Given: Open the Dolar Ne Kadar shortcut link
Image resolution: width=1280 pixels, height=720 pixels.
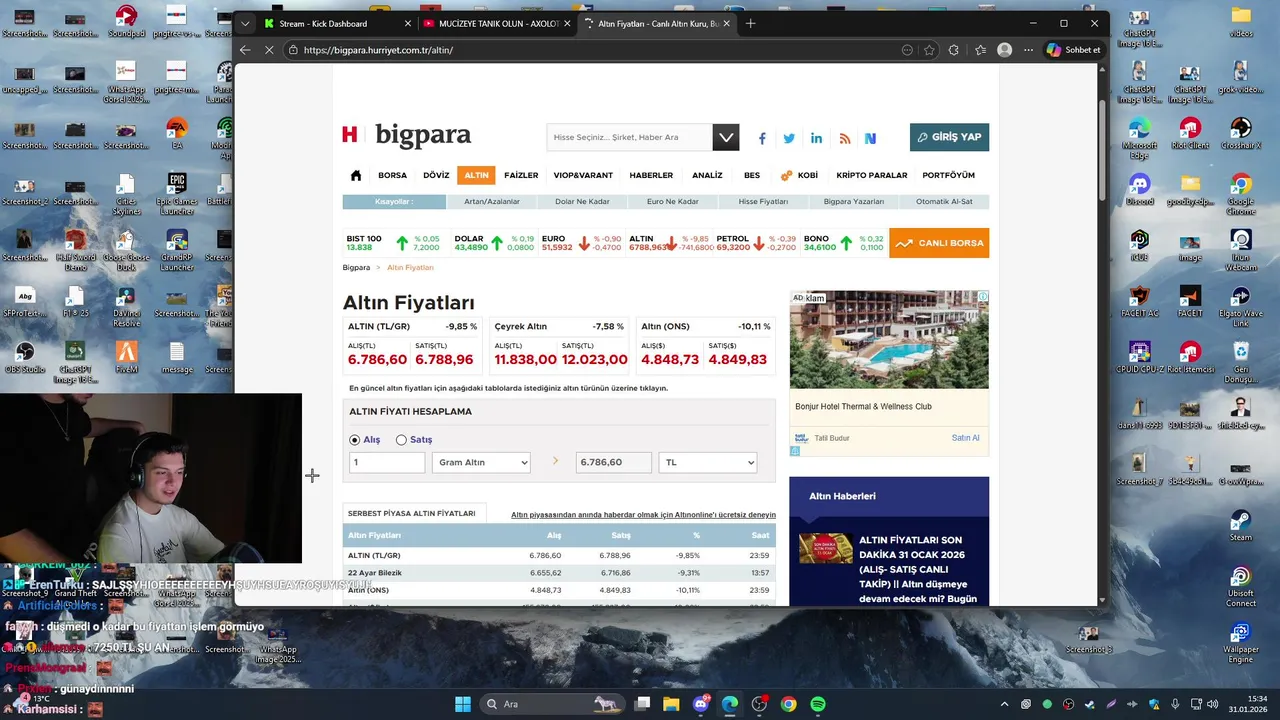Looking at the screenshot, I should (582, 201).
